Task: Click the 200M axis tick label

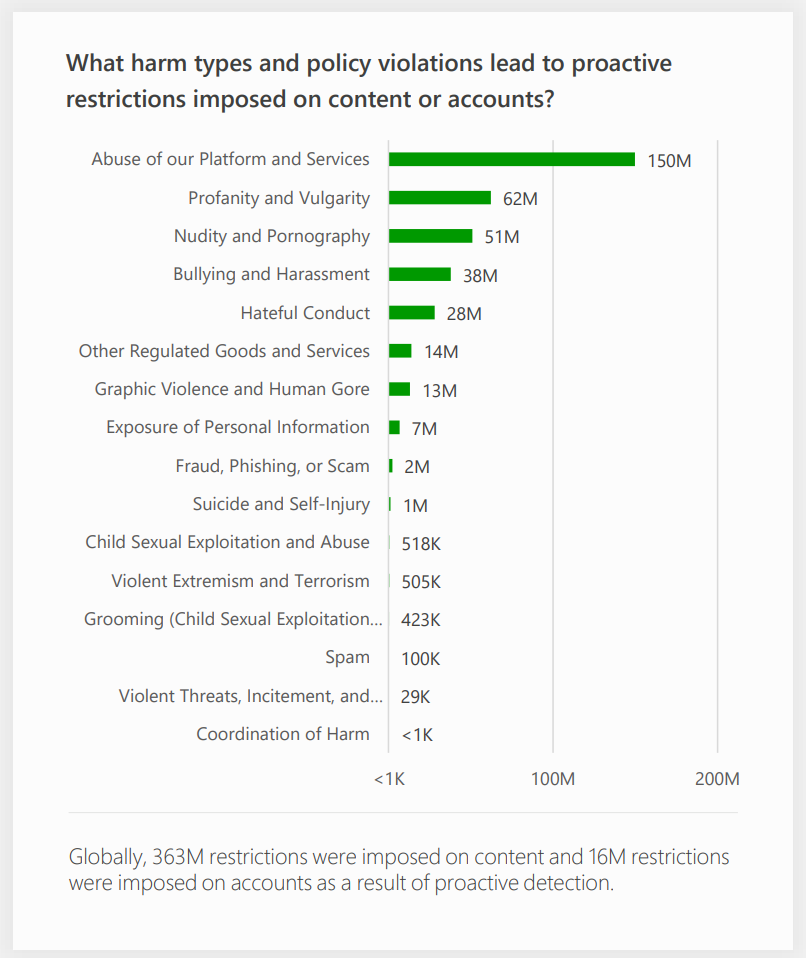Action: point(717,779)
